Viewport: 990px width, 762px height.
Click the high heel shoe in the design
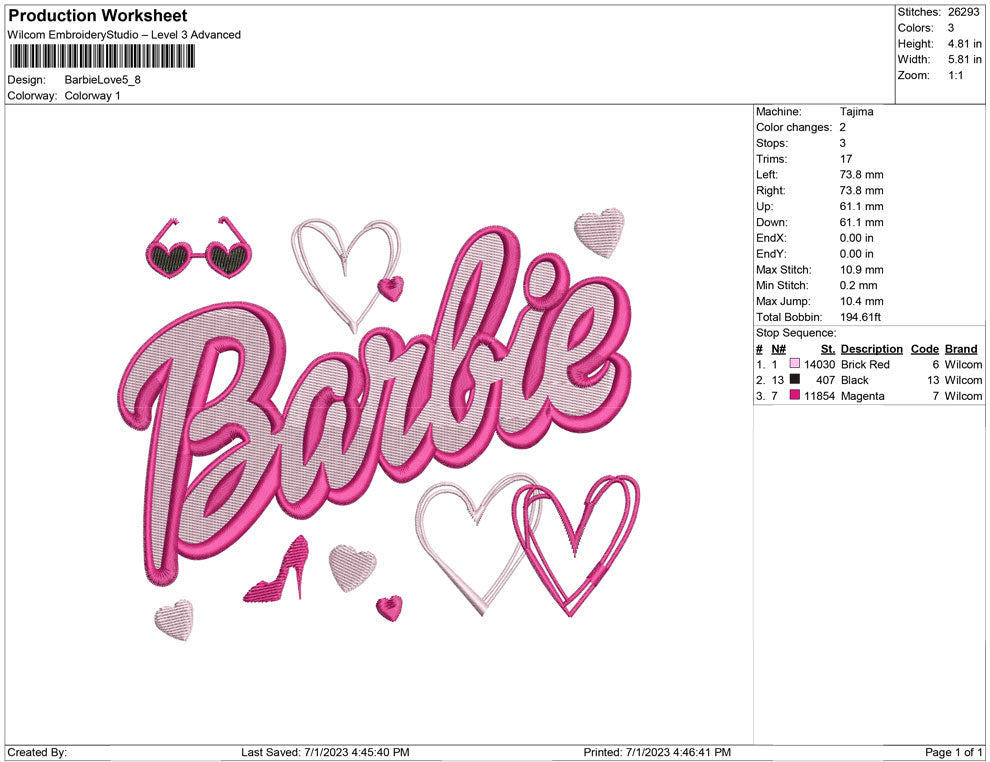point(277,569)
